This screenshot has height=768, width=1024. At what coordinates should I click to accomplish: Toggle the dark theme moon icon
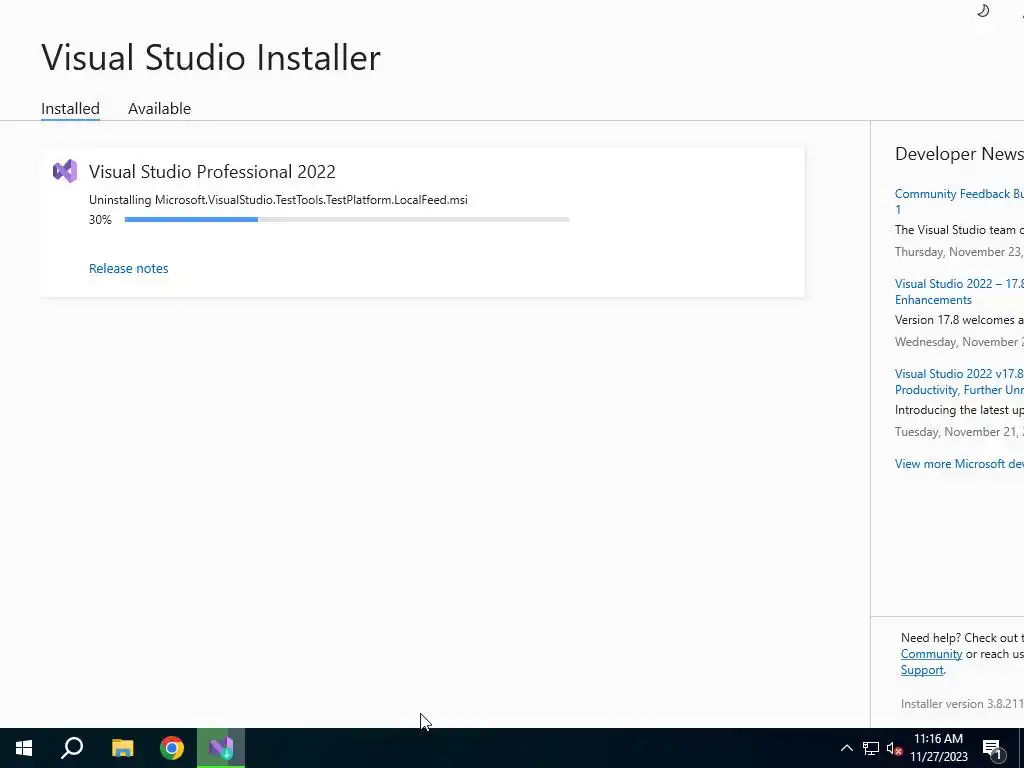tap(983, 11)
